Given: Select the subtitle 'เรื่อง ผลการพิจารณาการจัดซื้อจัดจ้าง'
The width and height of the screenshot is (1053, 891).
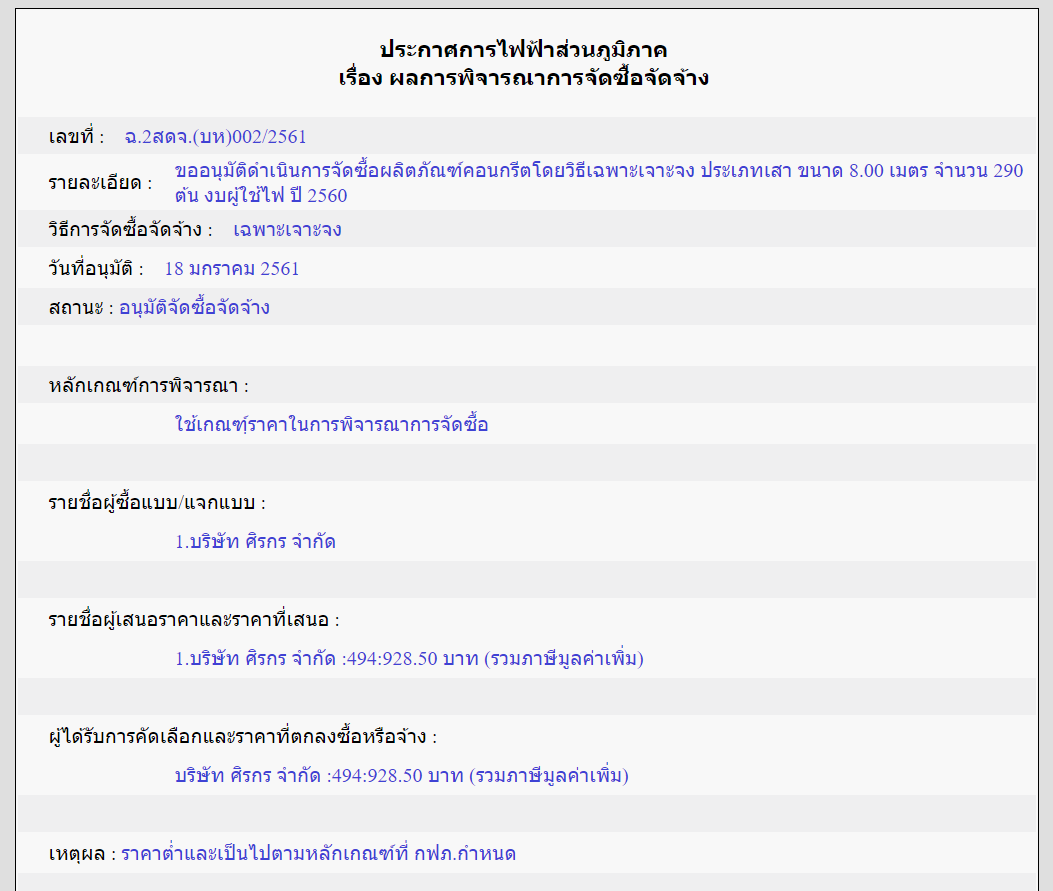Looking at the screenshot, I should coord(523,78).
